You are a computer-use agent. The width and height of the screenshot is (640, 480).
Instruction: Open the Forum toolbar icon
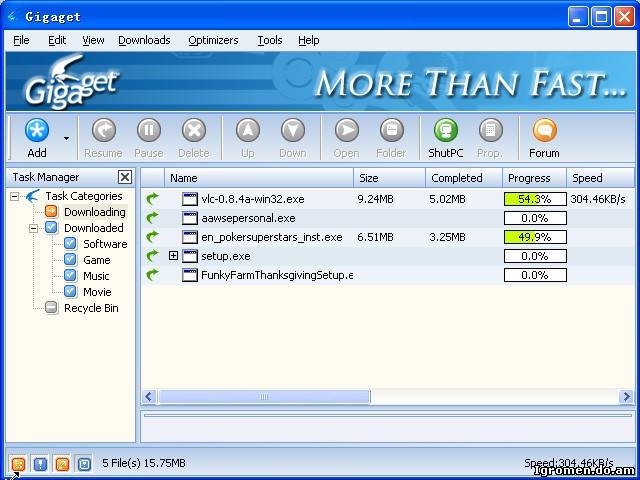pos(544,131)
